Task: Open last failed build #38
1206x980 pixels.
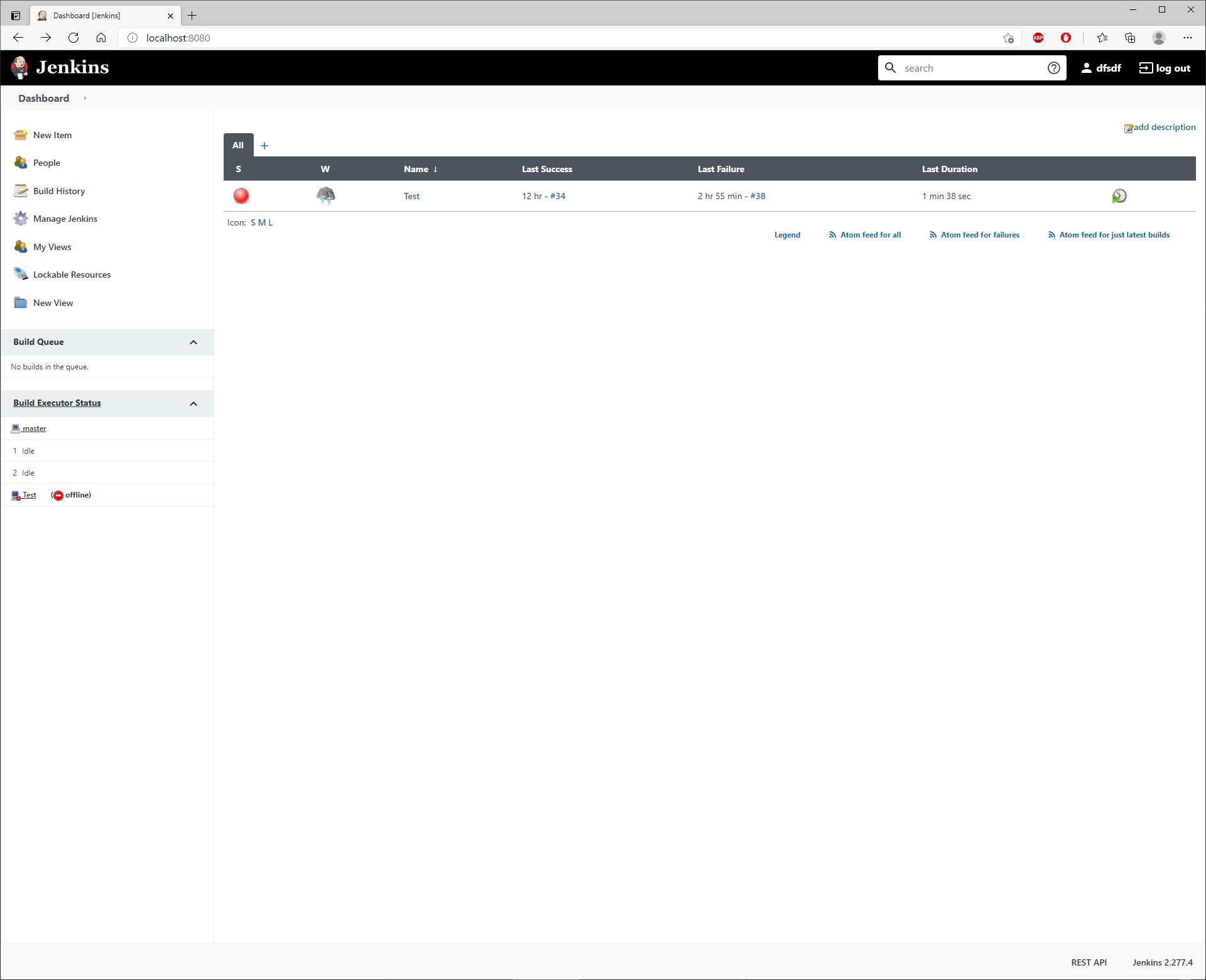Action: coord(758,196)
